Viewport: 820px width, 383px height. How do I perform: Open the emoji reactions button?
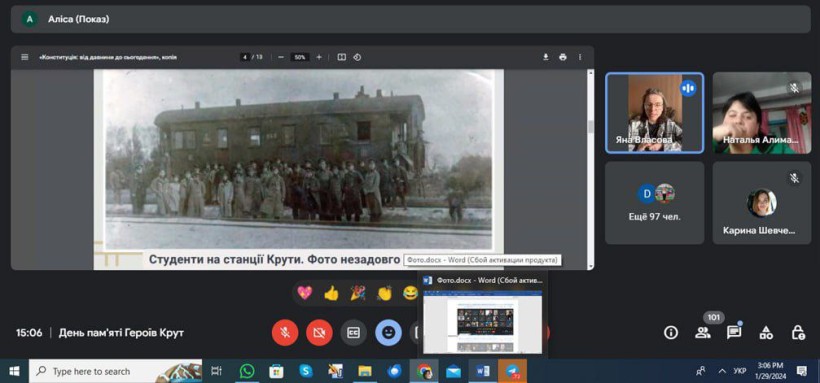pos(388,333)
